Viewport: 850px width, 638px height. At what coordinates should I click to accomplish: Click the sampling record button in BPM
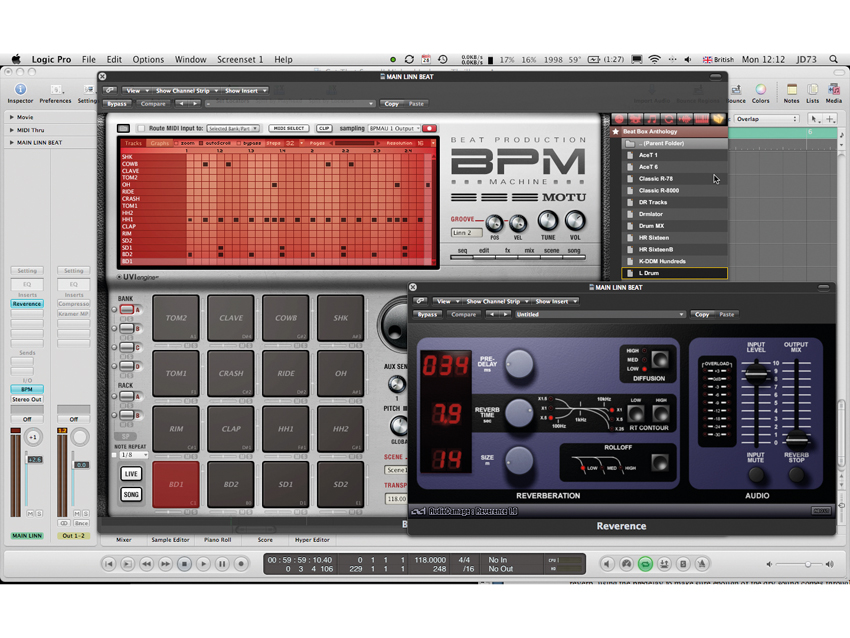tap(429, 128)
